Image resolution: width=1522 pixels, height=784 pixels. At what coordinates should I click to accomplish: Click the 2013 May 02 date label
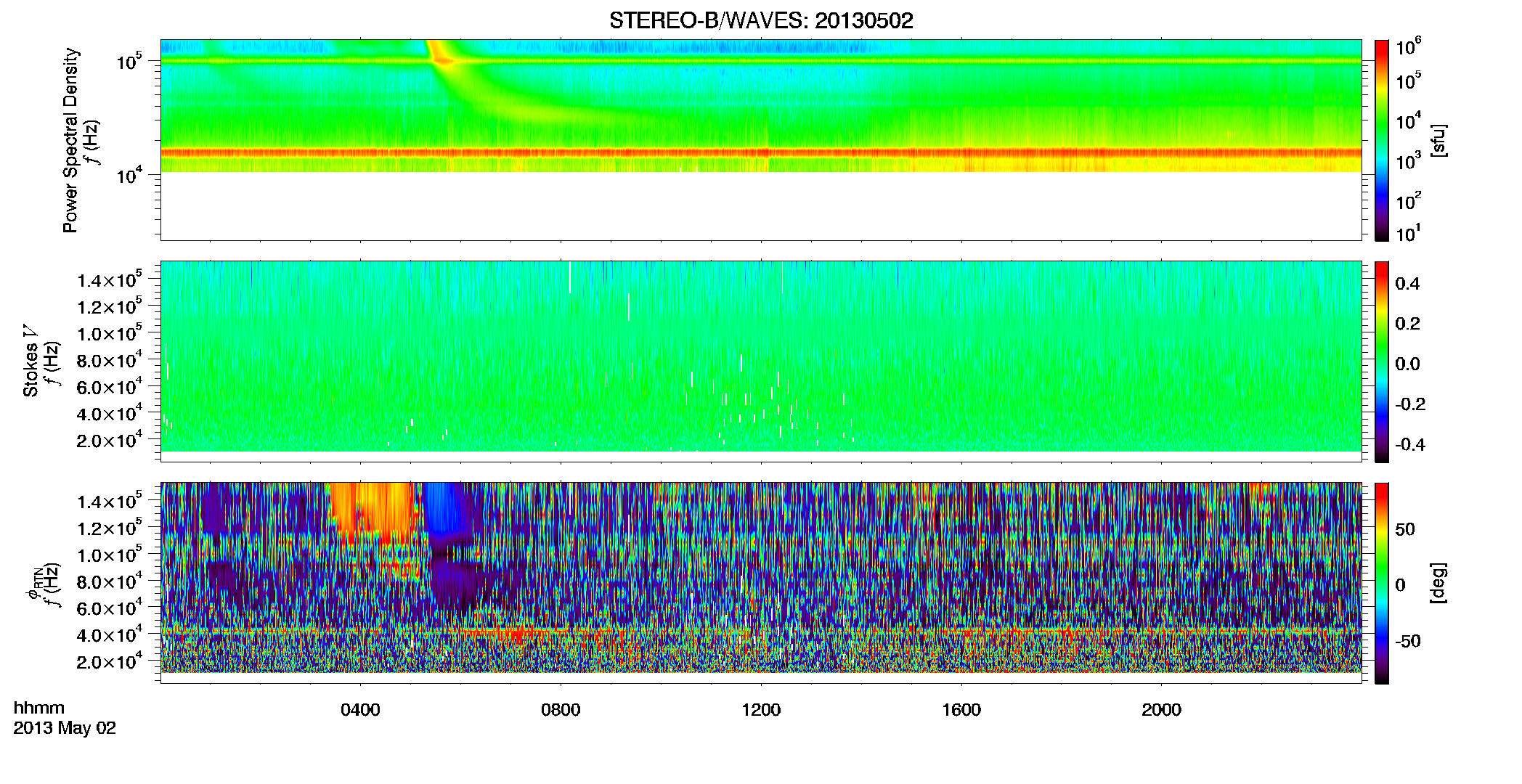point(65,728)
